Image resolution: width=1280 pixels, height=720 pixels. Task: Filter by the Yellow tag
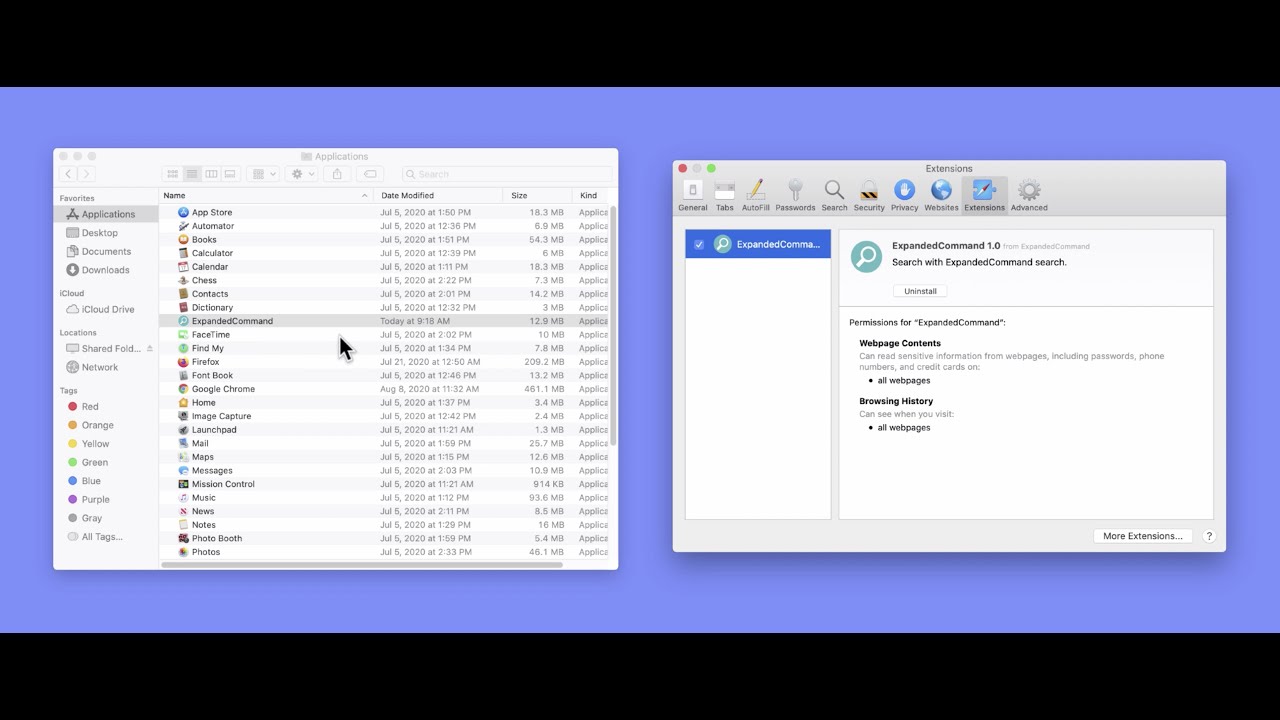(x=95, y=444)
